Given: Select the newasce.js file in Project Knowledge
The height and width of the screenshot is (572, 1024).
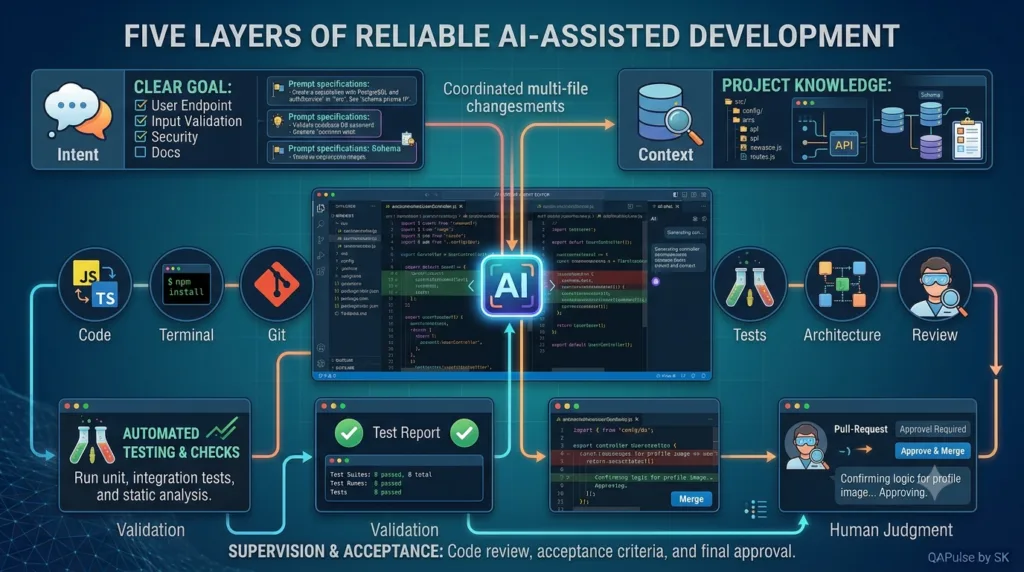Looking at the screenshot, I should 761,148.
